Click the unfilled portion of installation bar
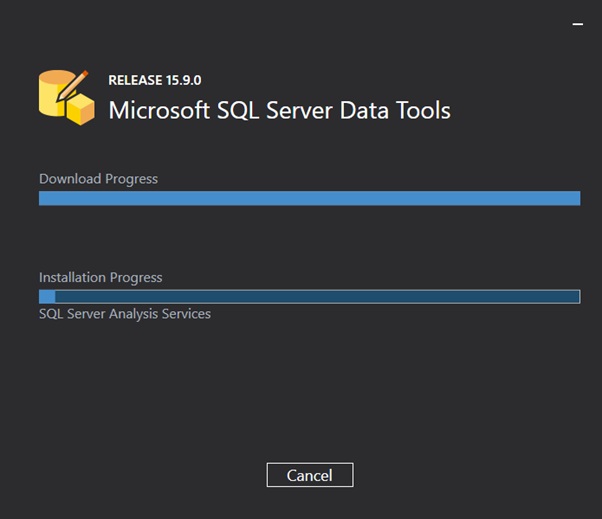The height and width of the screenshot is (519, 602). coord(317,297)
